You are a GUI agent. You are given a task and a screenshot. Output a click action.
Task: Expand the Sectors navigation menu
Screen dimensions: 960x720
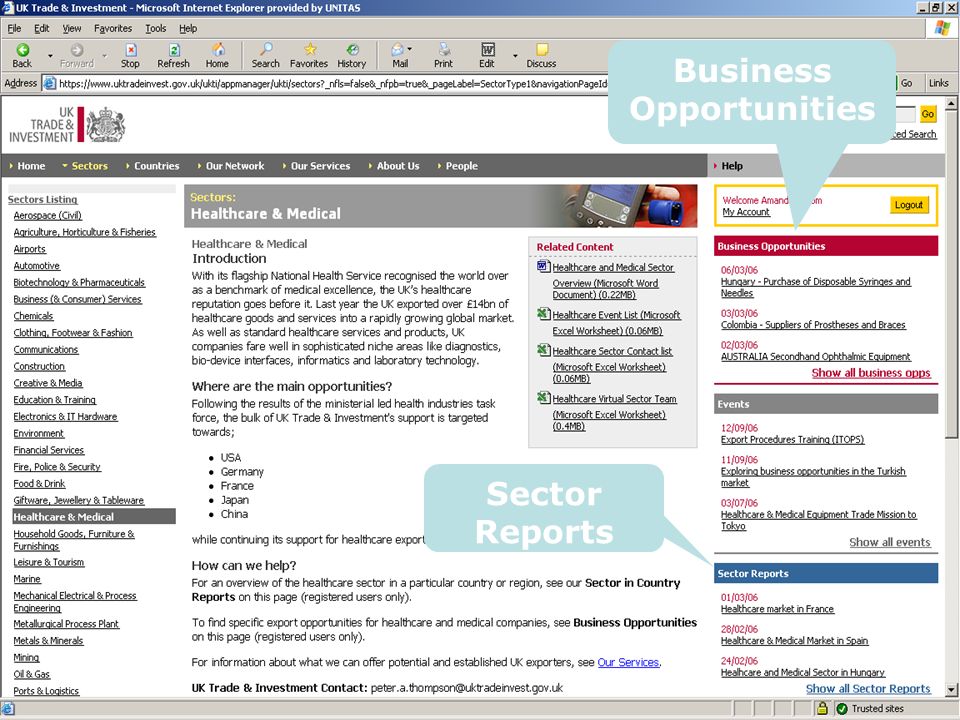point(84,166)
